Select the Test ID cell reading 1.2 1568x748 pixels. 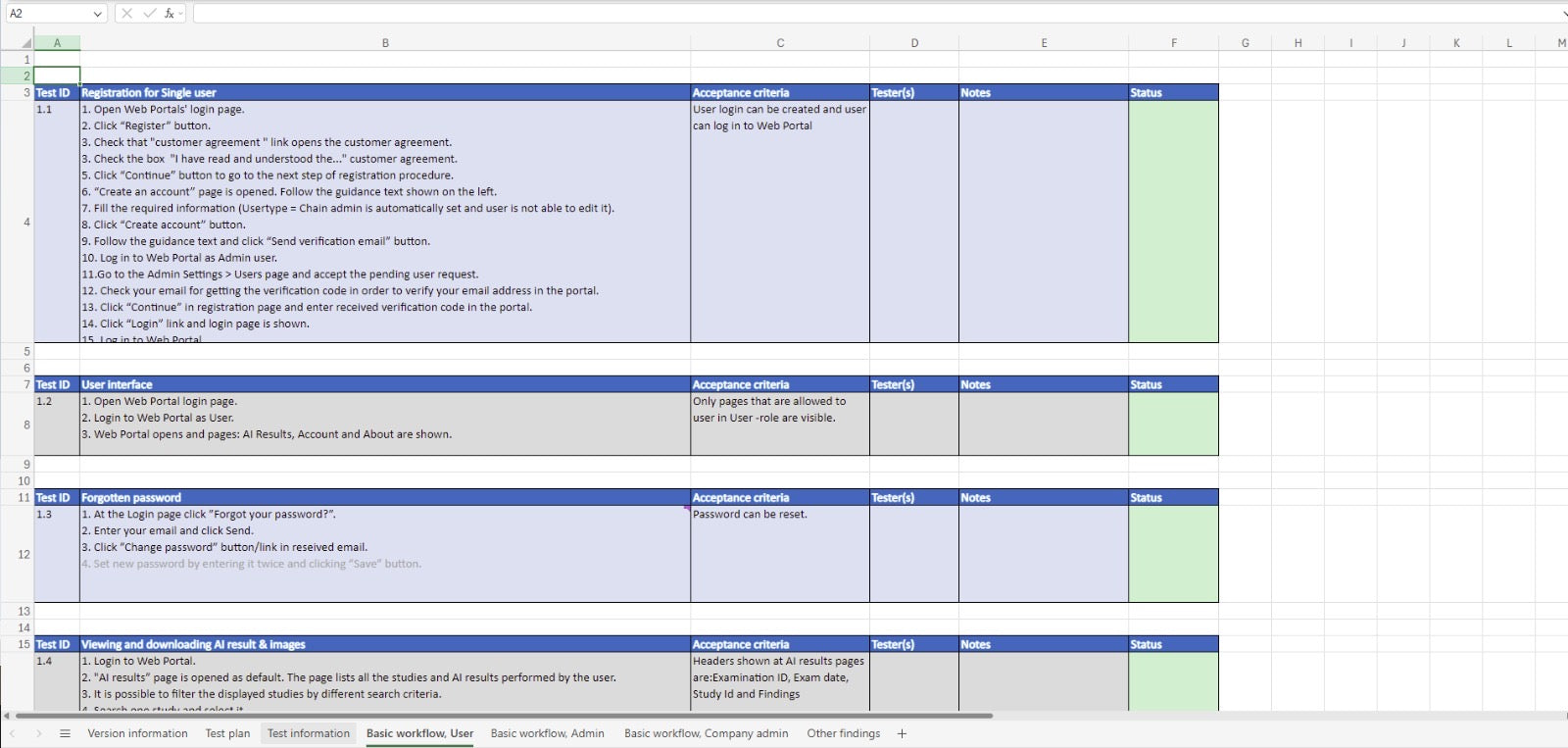pyautogui.click(x=57, y=424)
